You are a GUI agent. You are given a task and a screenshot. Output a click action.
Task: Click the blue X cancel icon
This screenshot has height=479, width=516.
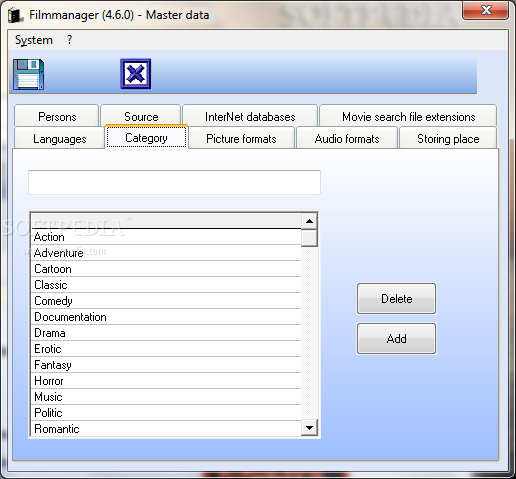pyautogui.click(x=136, y=74)
